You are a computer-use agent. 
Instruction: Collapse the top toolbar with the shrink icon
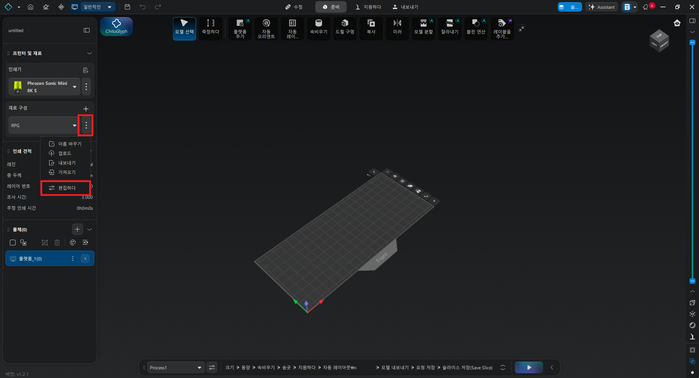[x=522, y=29]
